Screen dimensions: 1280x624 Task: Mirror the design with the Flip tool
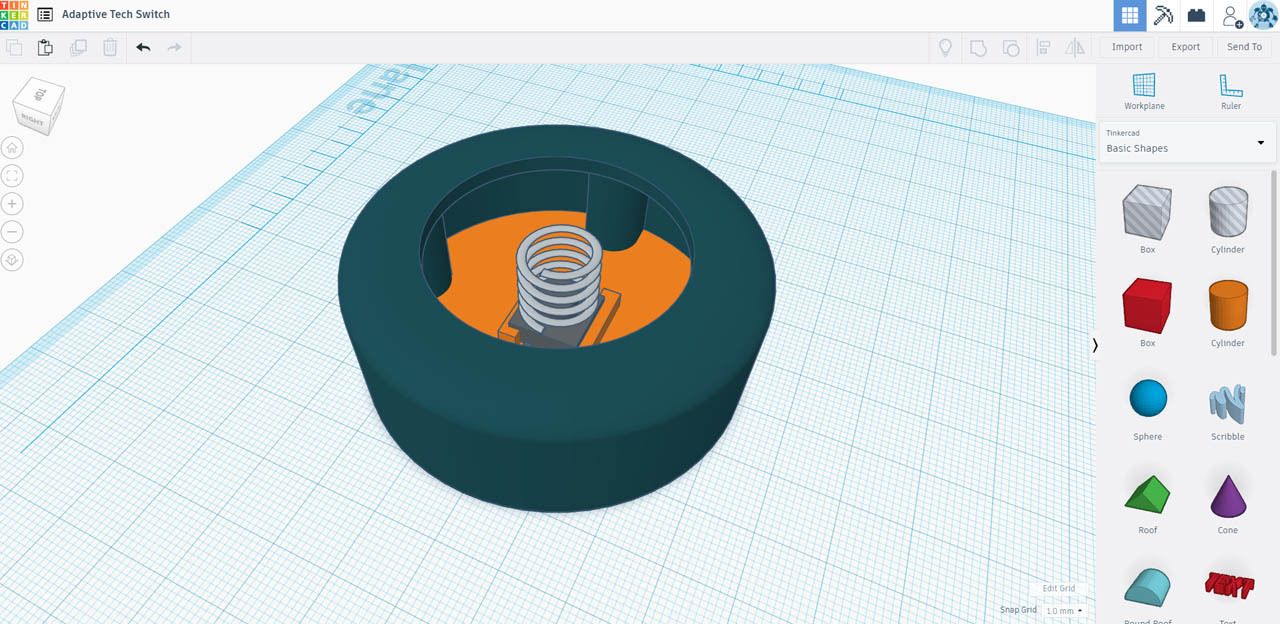(x=1075, y=47)
